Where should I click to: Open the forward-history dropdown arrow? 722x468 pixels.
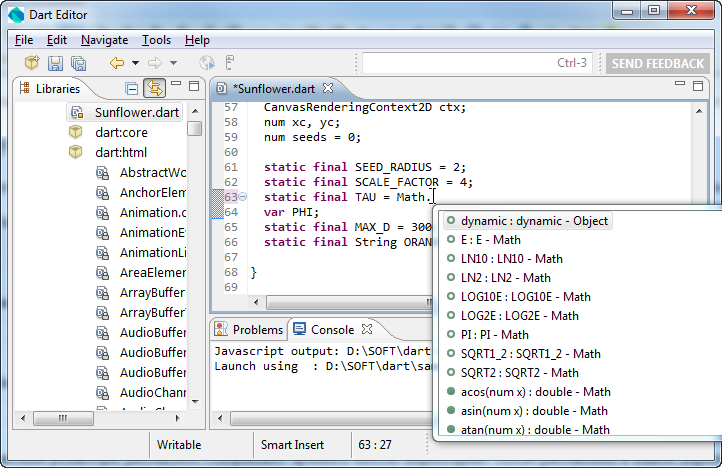(x=174, y=63)
